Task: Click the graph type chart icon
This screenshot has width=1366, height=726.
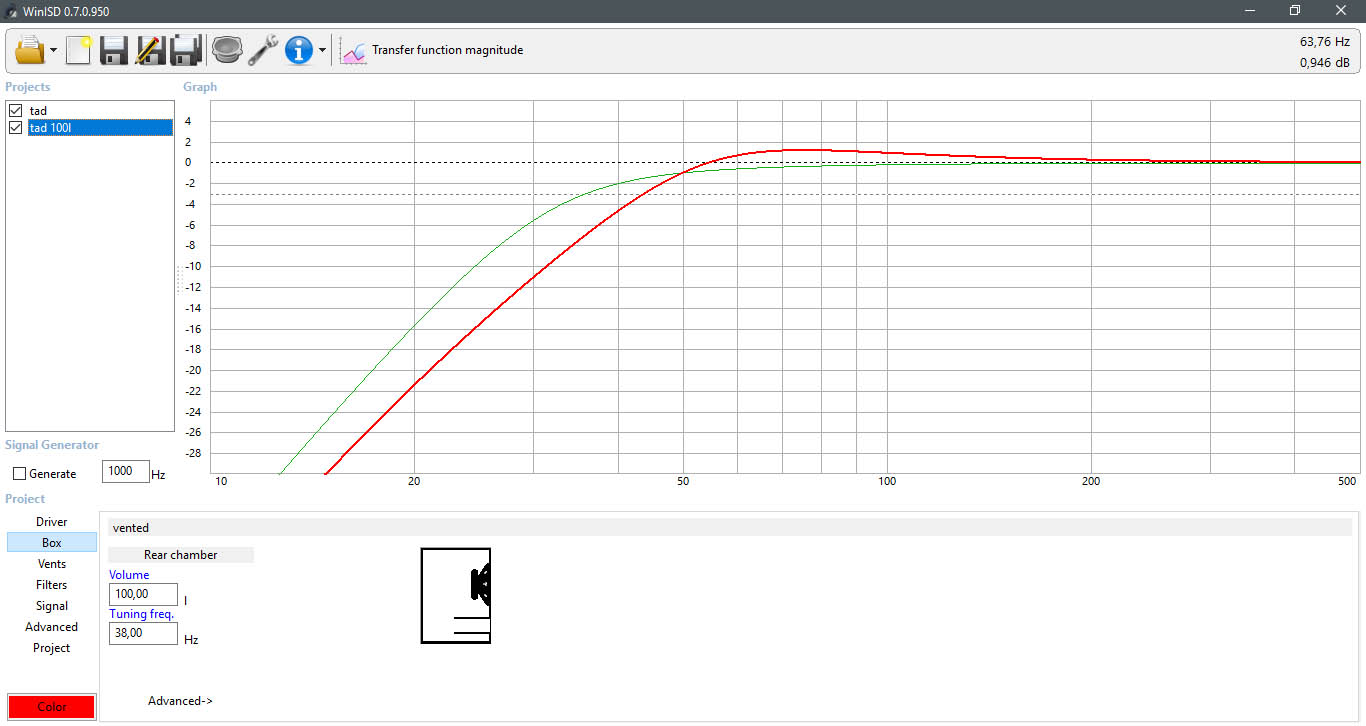Action: coord(353,50)
